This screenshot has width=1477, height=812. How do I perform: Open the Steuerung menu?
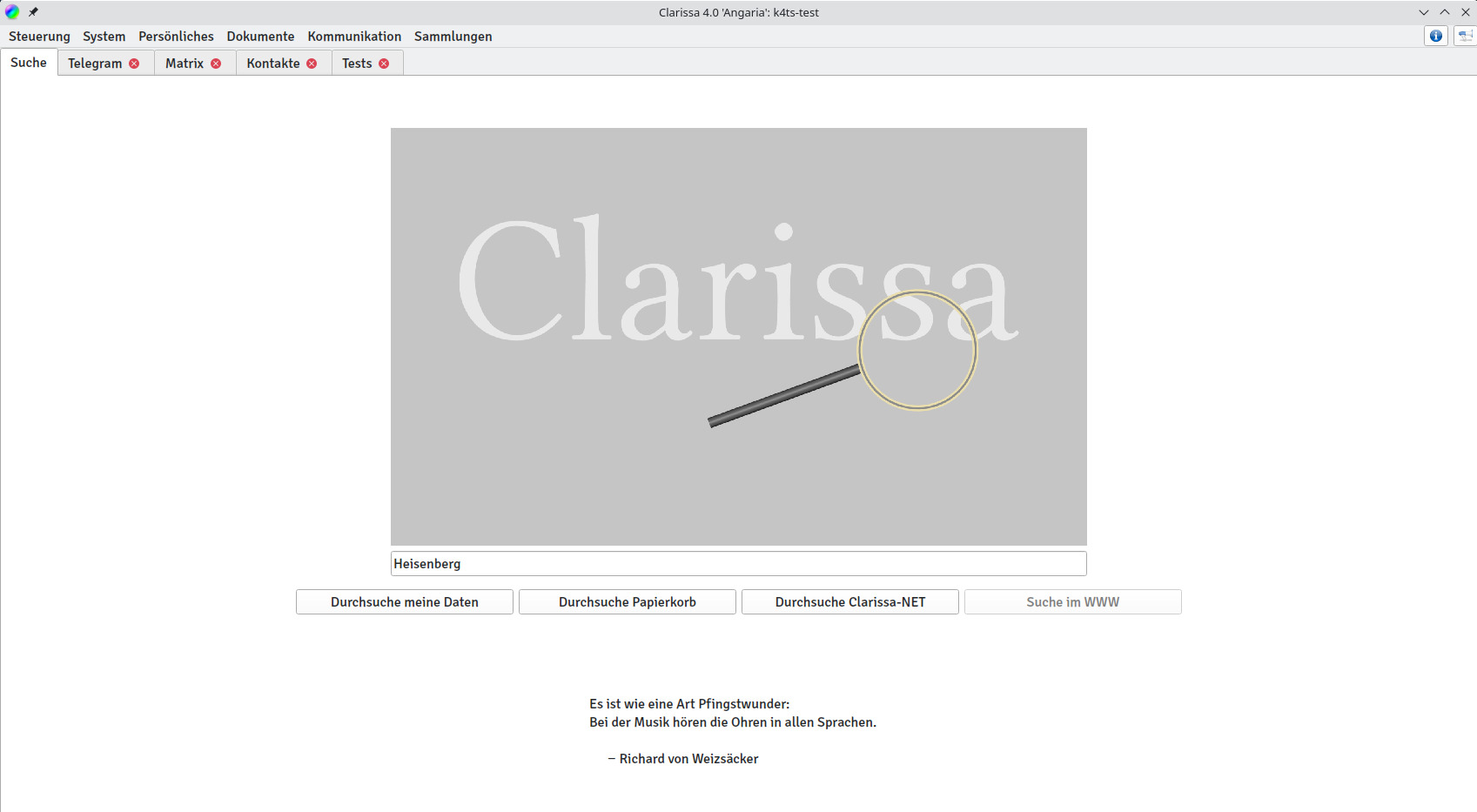39,37
